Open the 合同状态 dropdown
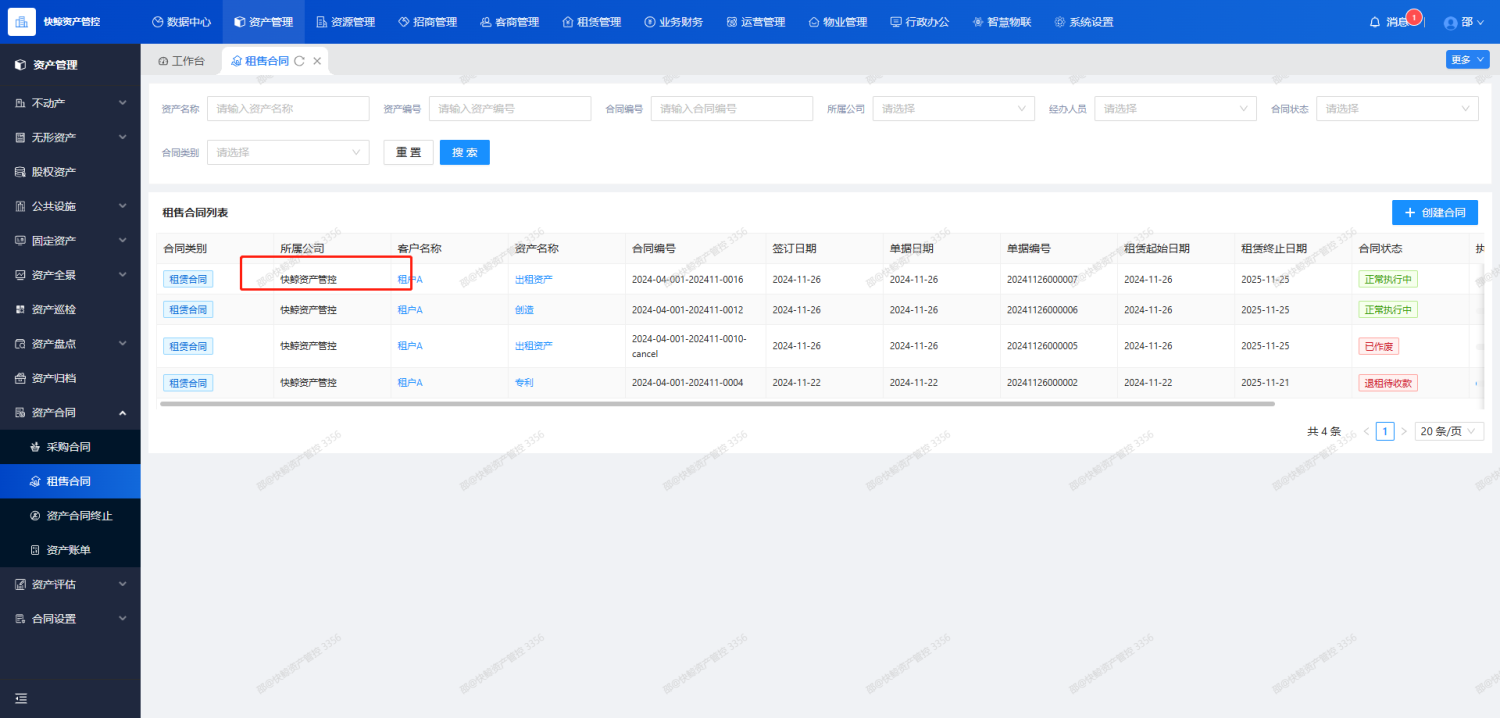Viewport: 1500px width, 718px height. tap(1398, 108)
